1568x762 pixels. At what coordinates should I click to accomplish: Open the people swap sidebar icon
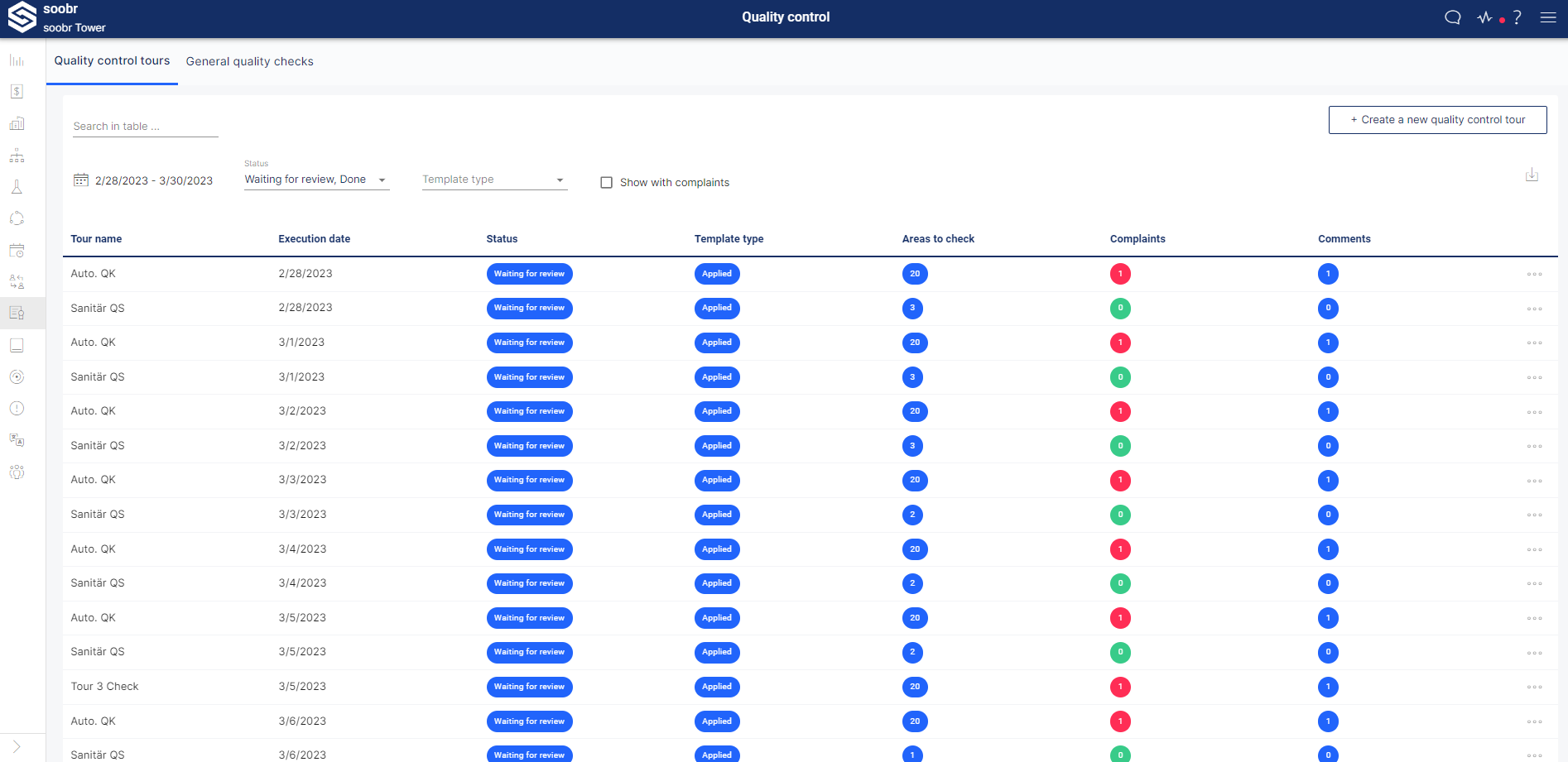point(17,282)
